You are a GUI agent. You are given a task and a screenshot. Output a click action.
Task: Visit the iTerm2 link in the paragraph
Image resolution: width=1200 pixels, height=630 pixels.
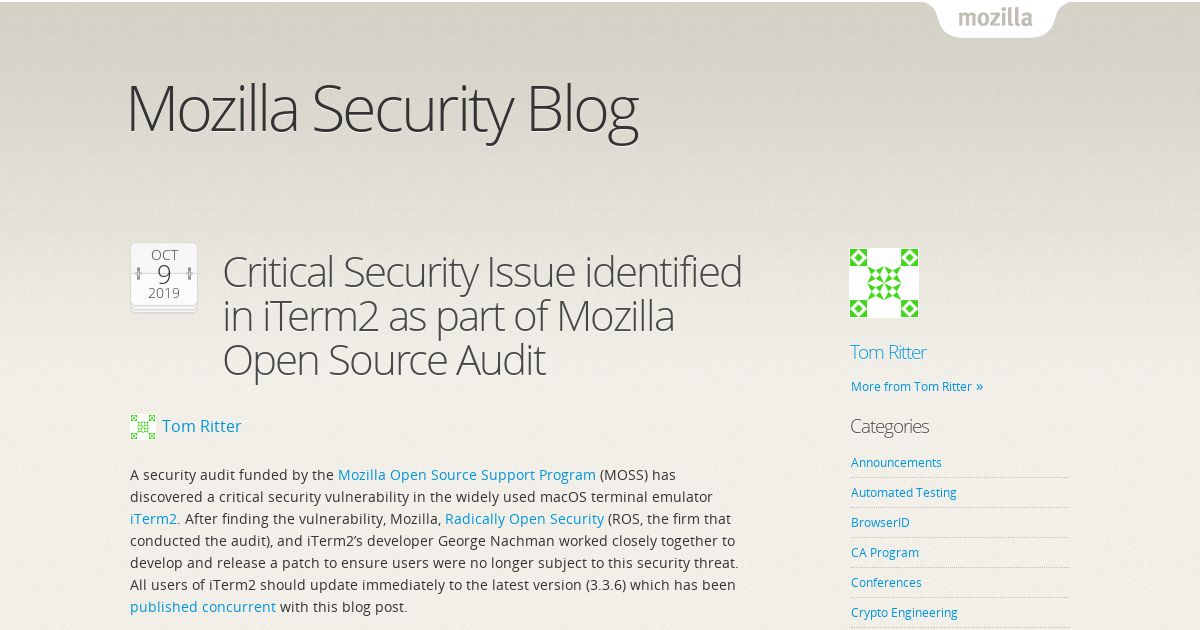pos(154,519)
